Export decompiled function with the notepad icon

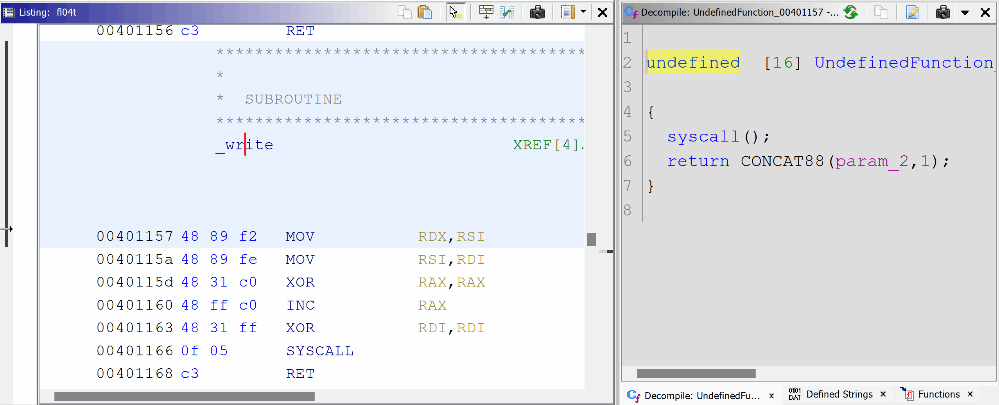coord(912,11)
